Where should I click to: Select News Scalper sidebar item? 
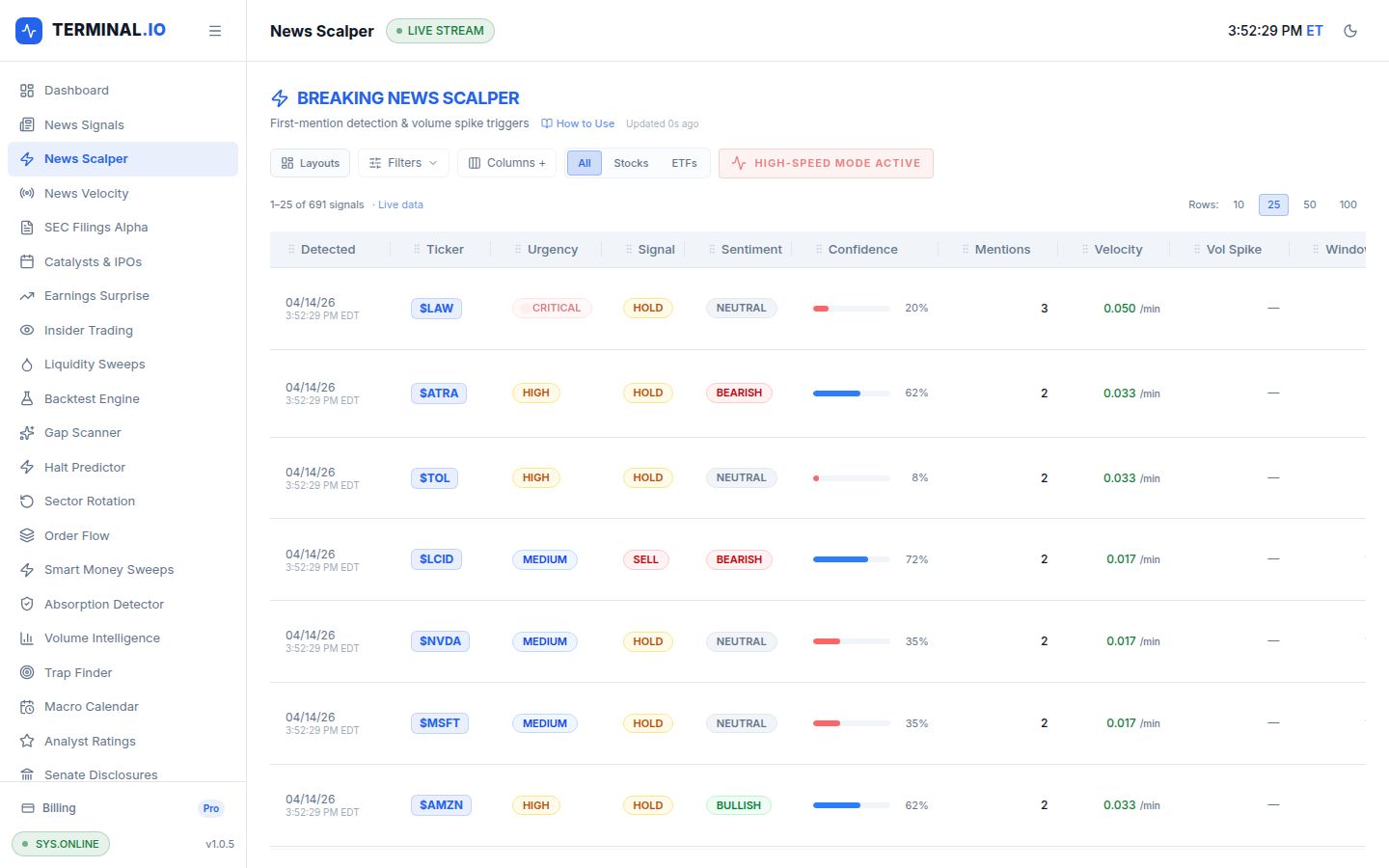tap(123, 159)
